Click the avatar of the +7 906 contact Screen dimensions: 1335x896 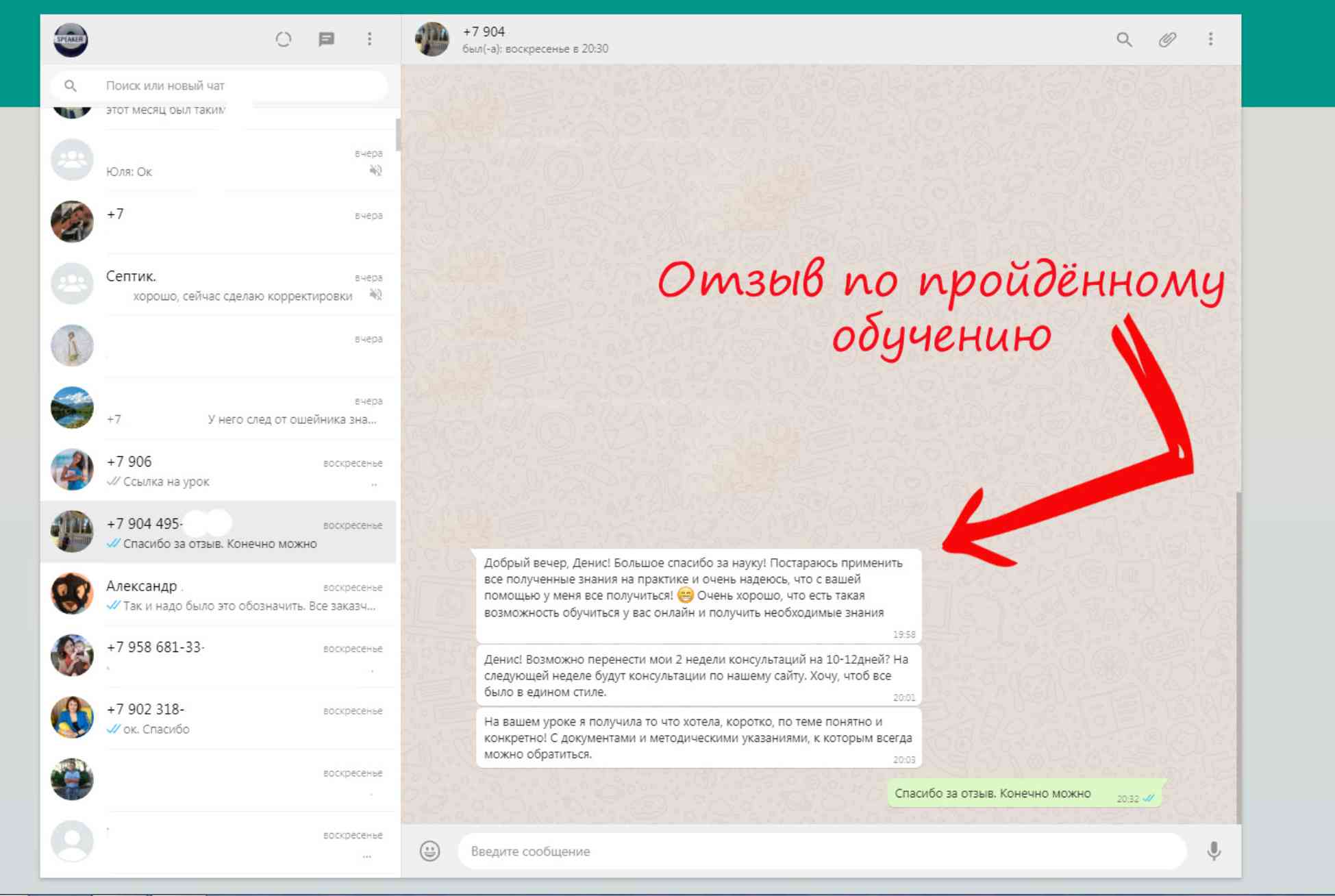pos(72,469)
